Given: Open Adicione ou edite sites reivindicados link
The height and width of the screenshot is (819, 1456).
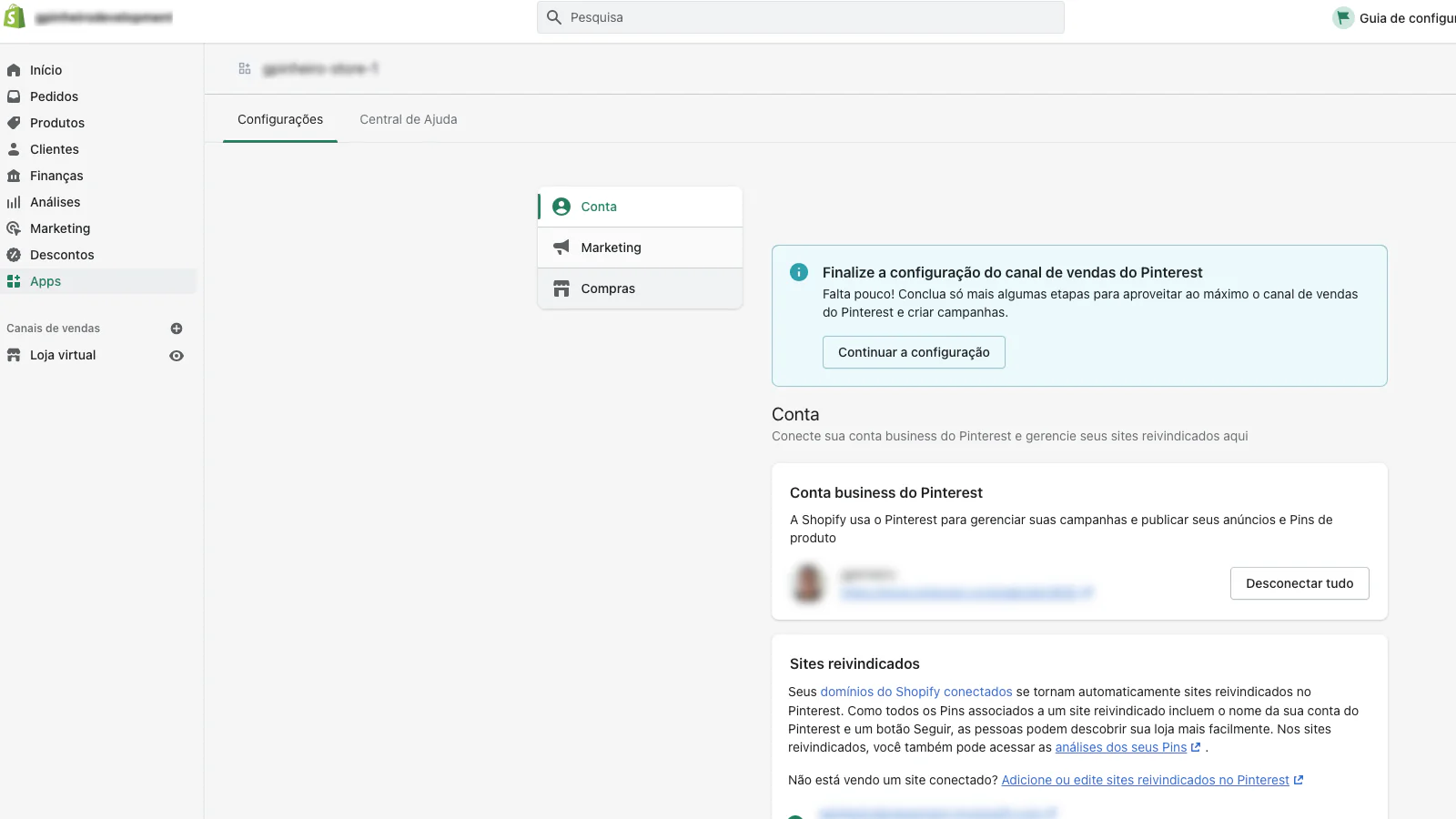Looking at the screenshot, I should click(x=1146, y=780).
